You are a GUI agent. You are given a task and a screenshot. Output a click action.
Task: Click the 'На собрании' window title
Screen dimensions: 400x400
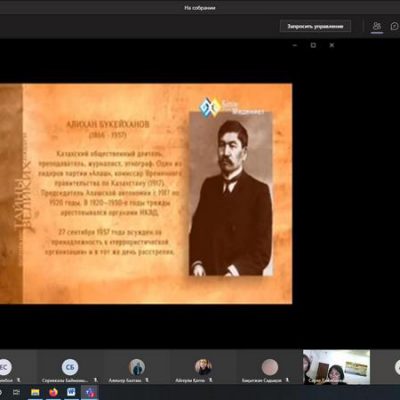(200, 7)
